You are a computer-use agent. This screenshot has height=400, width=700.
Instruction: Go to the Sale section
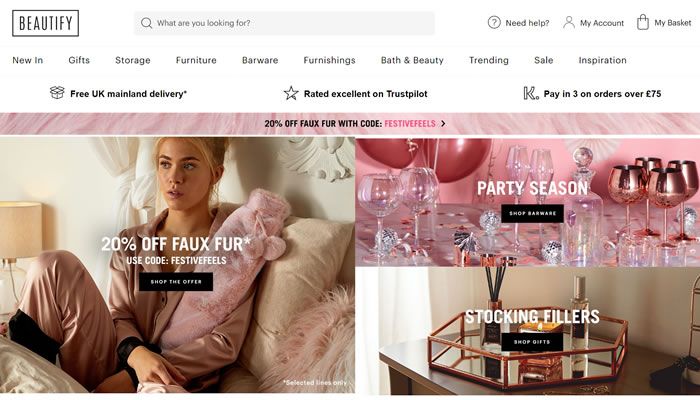coord(543,60)
